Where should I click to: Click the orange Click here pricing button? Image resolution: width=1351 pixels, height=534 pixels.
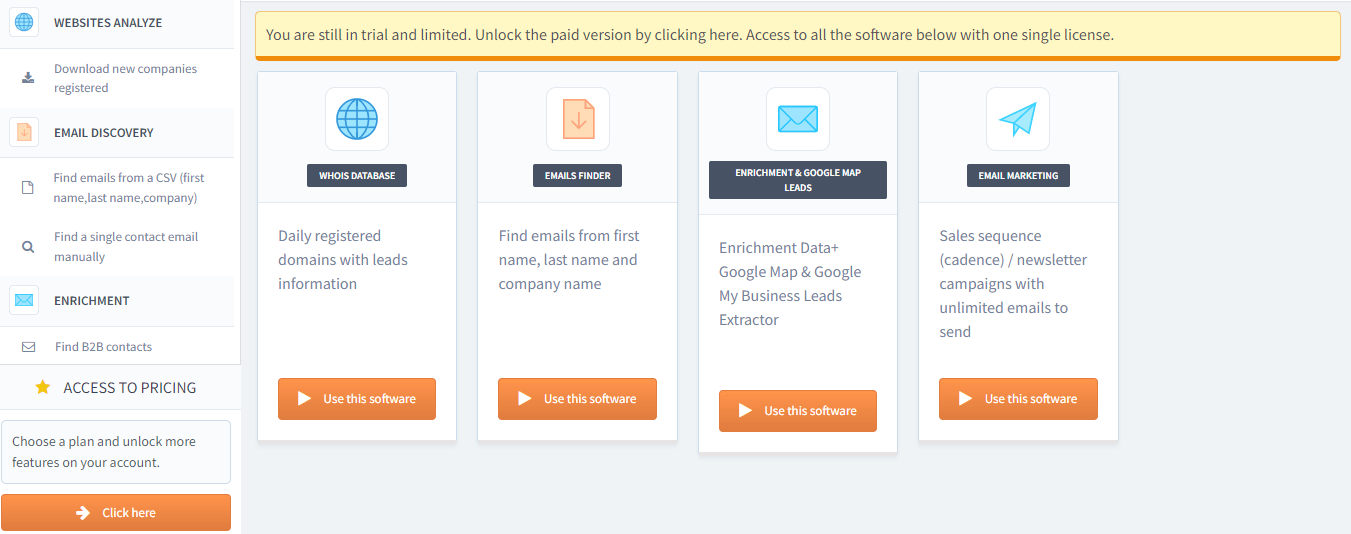tap(116, 512)
